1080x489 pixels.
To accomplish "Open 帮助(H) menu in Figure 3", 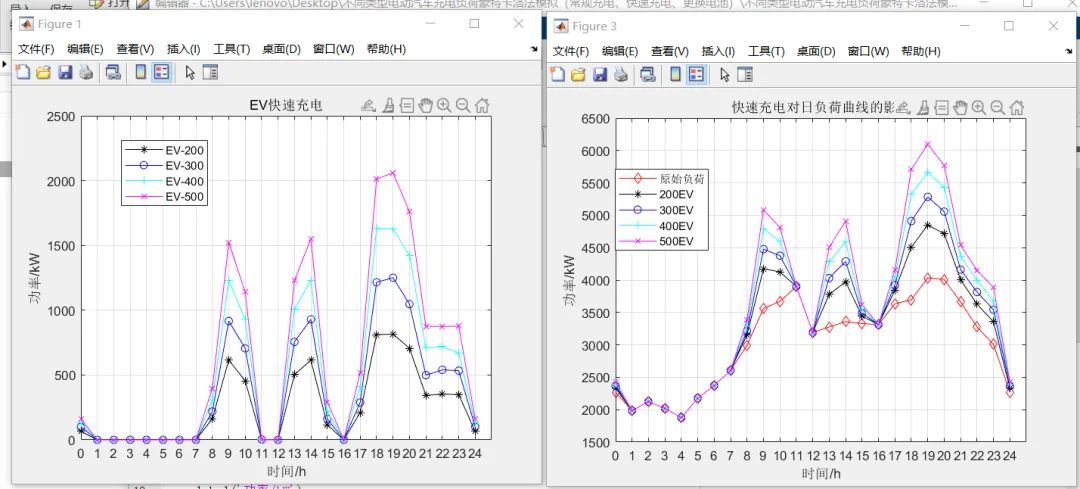I will point(921,52).
